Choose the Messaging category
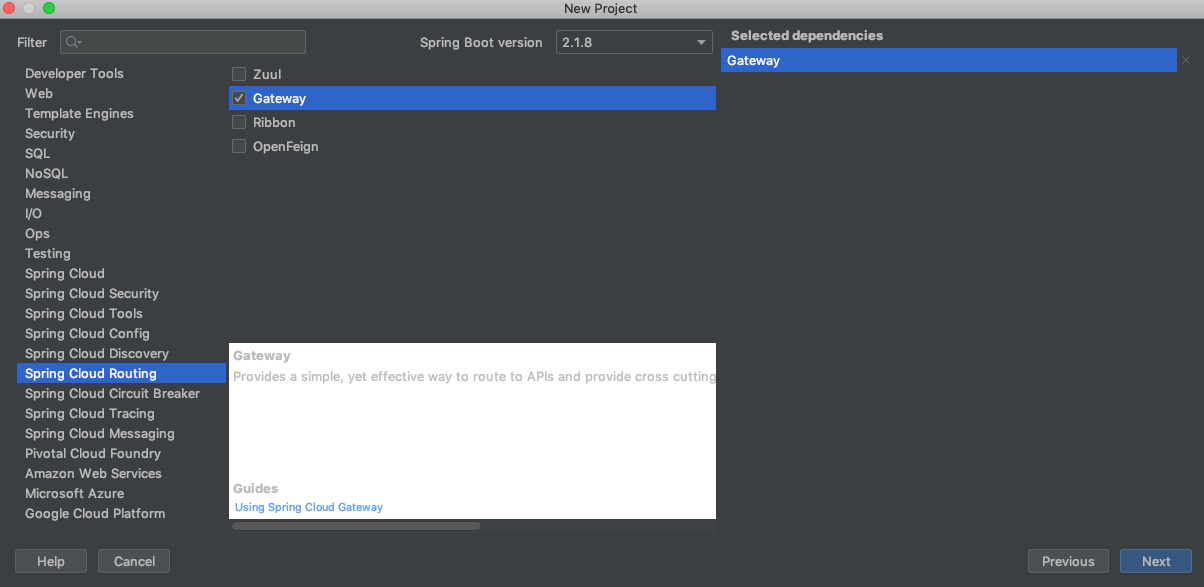This screenshot has height=587, width=1204. pyautogui.click(x=57, y=193)
